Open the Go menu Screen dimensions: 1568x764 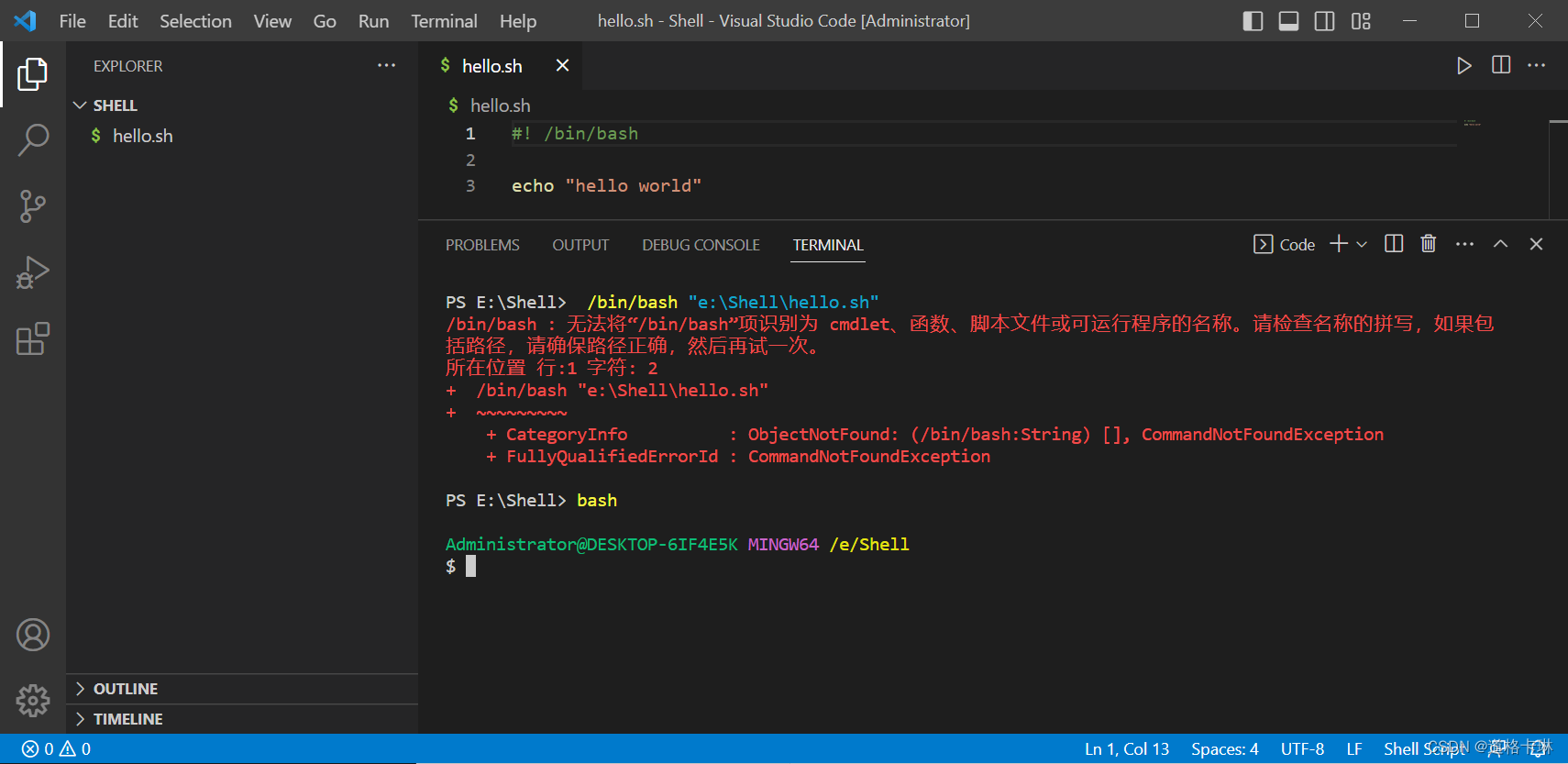click(x=325, y=21)
